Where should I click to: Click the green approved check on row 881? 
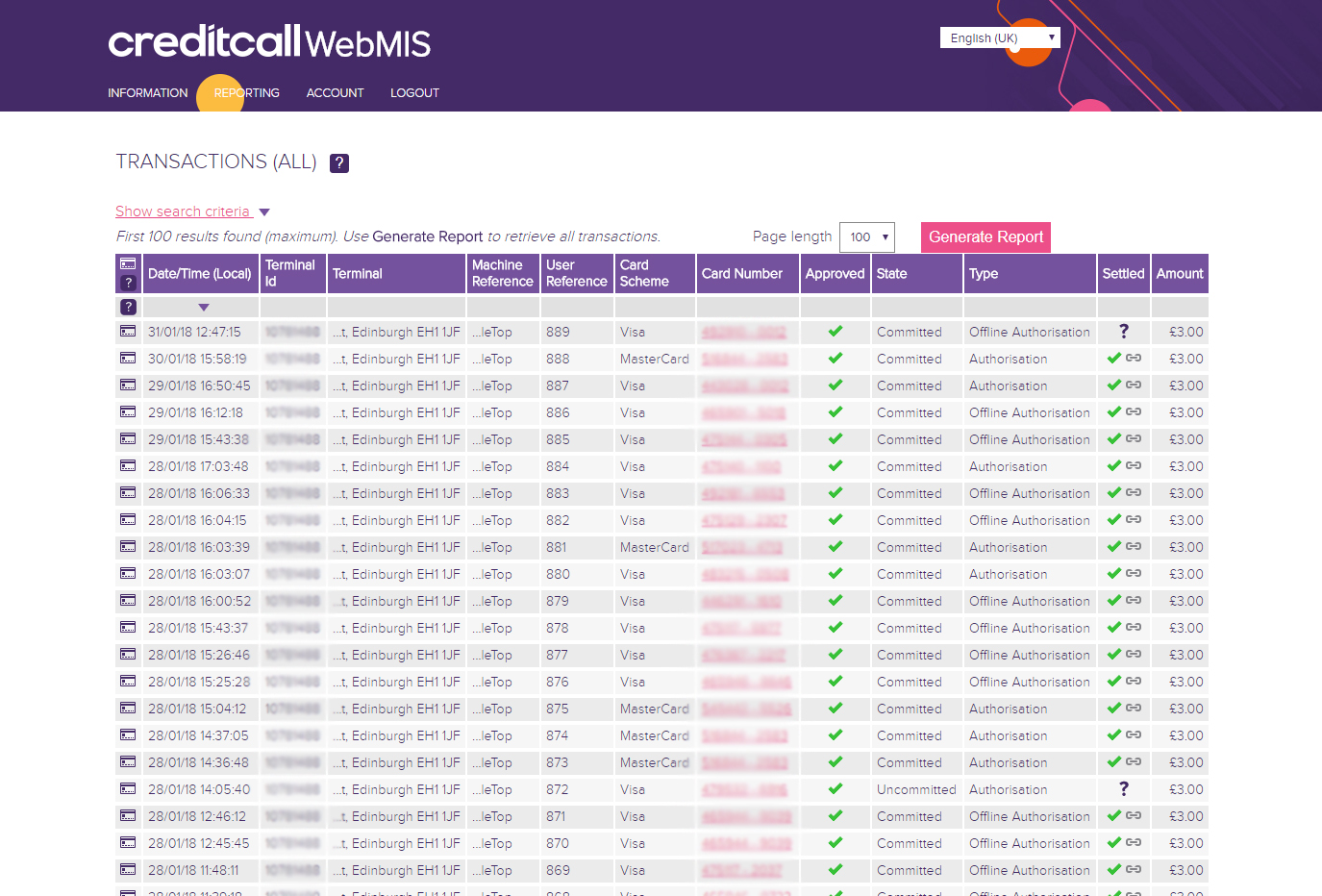(x=835, y=547)
